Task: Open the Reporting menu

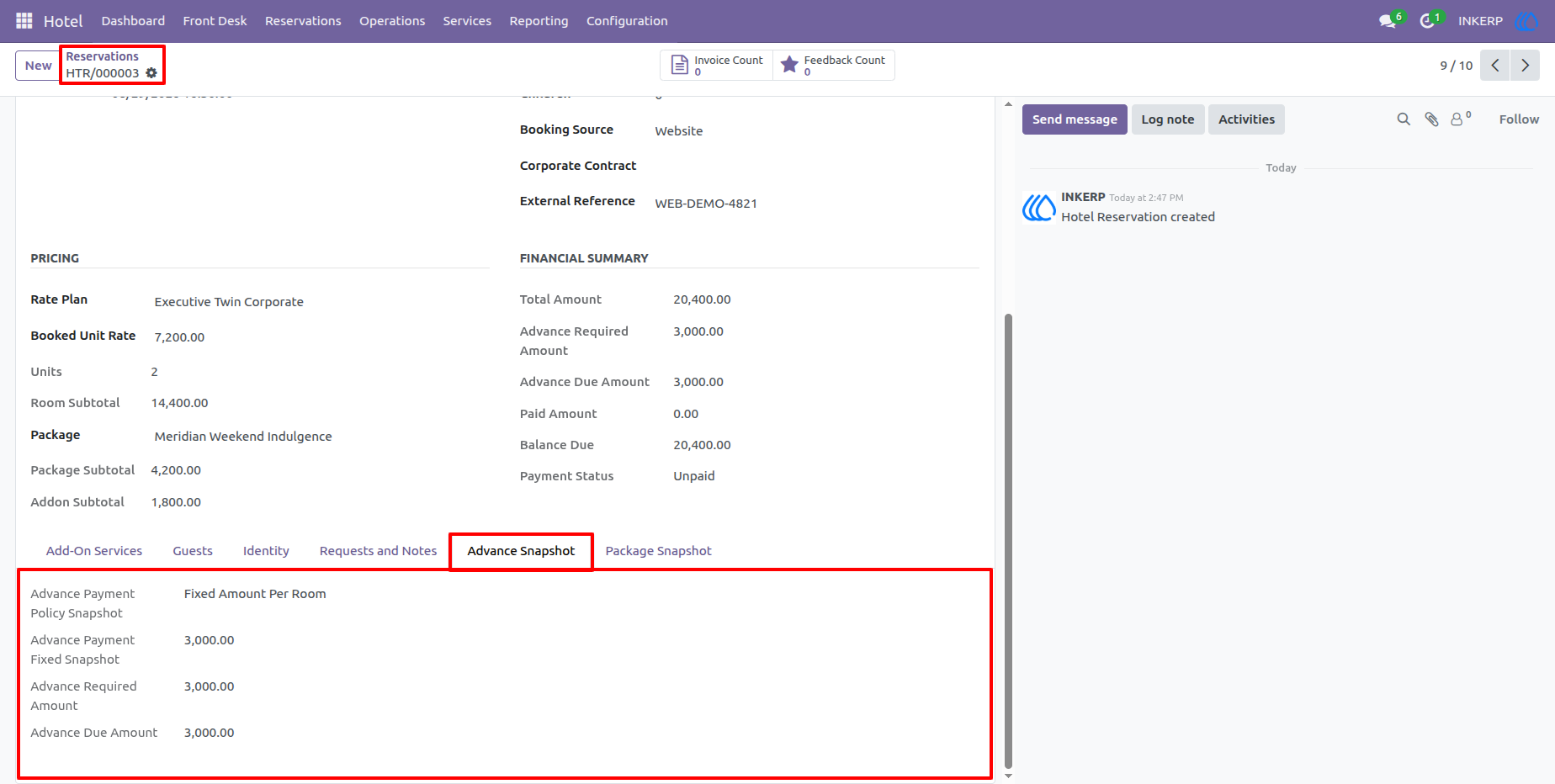Action: [539, 21]
